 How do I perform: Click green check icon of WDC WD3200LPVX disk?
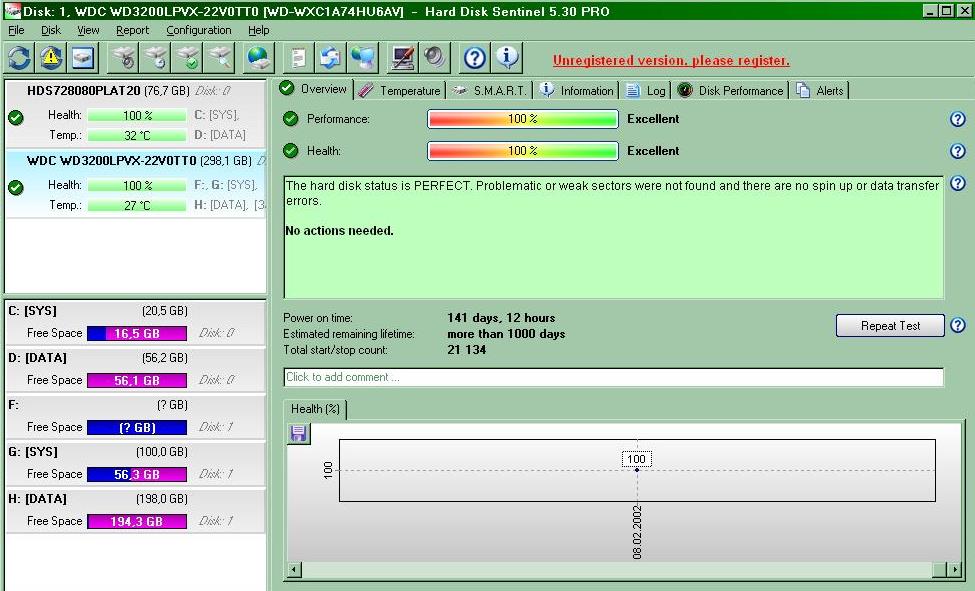pos(16,187)
